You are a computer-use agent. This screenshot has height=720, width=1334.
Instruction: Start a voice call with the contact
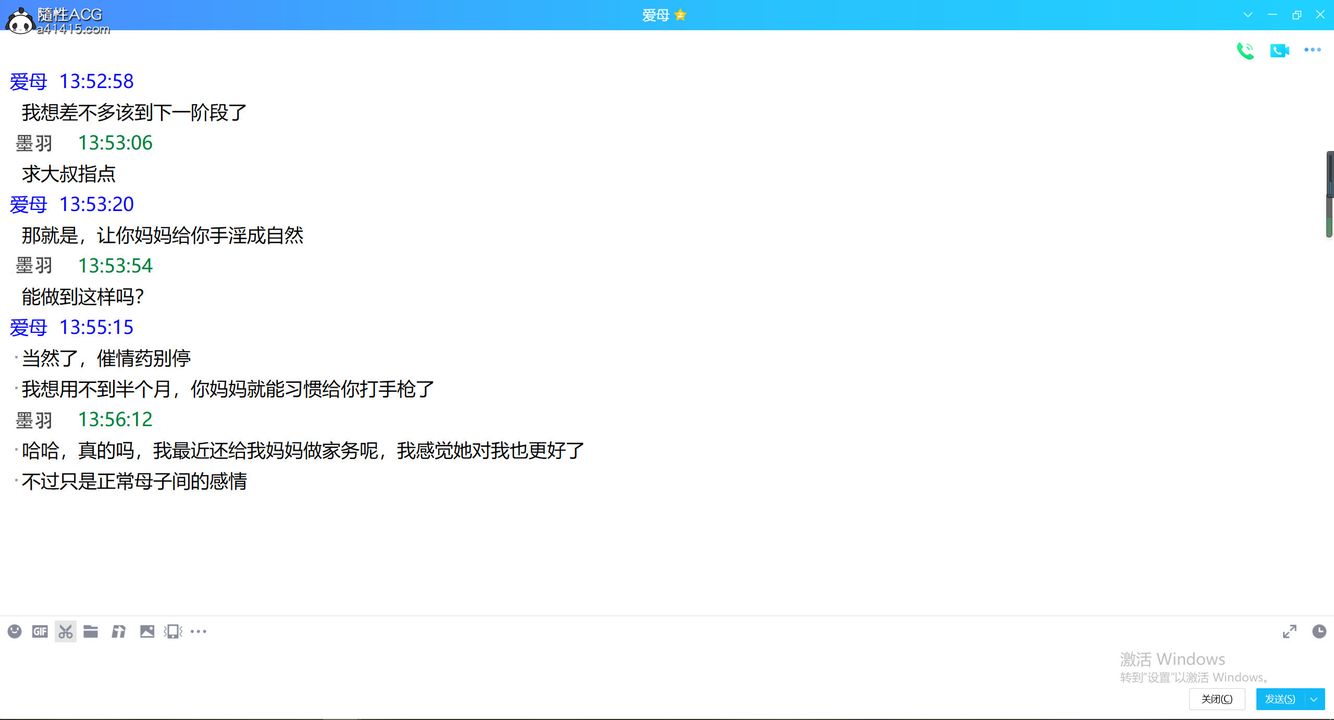click(x=1245, y=51)
